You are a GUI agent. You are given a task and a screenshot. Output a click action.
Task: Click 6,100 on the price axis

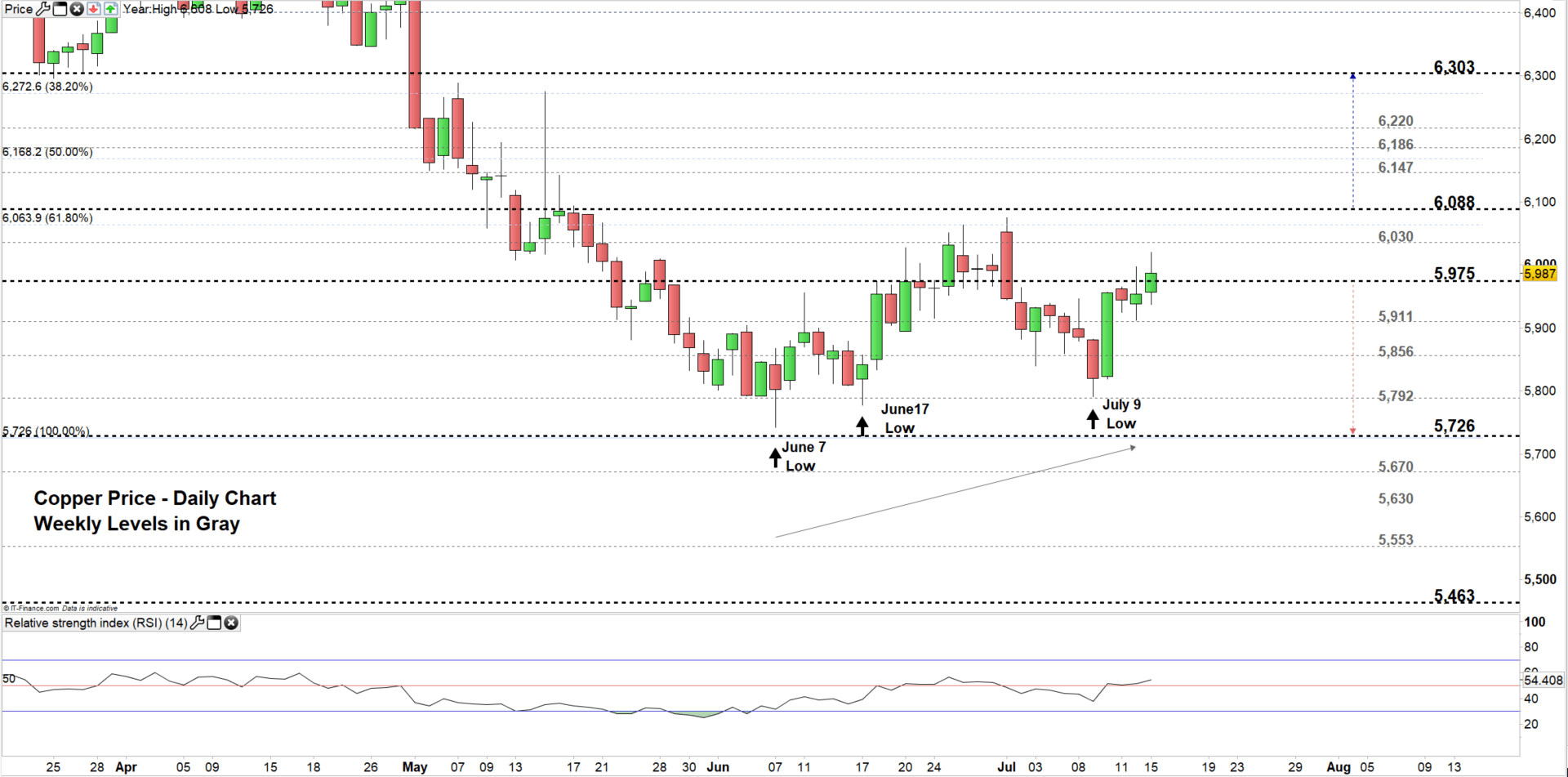tap(1540, 202)
